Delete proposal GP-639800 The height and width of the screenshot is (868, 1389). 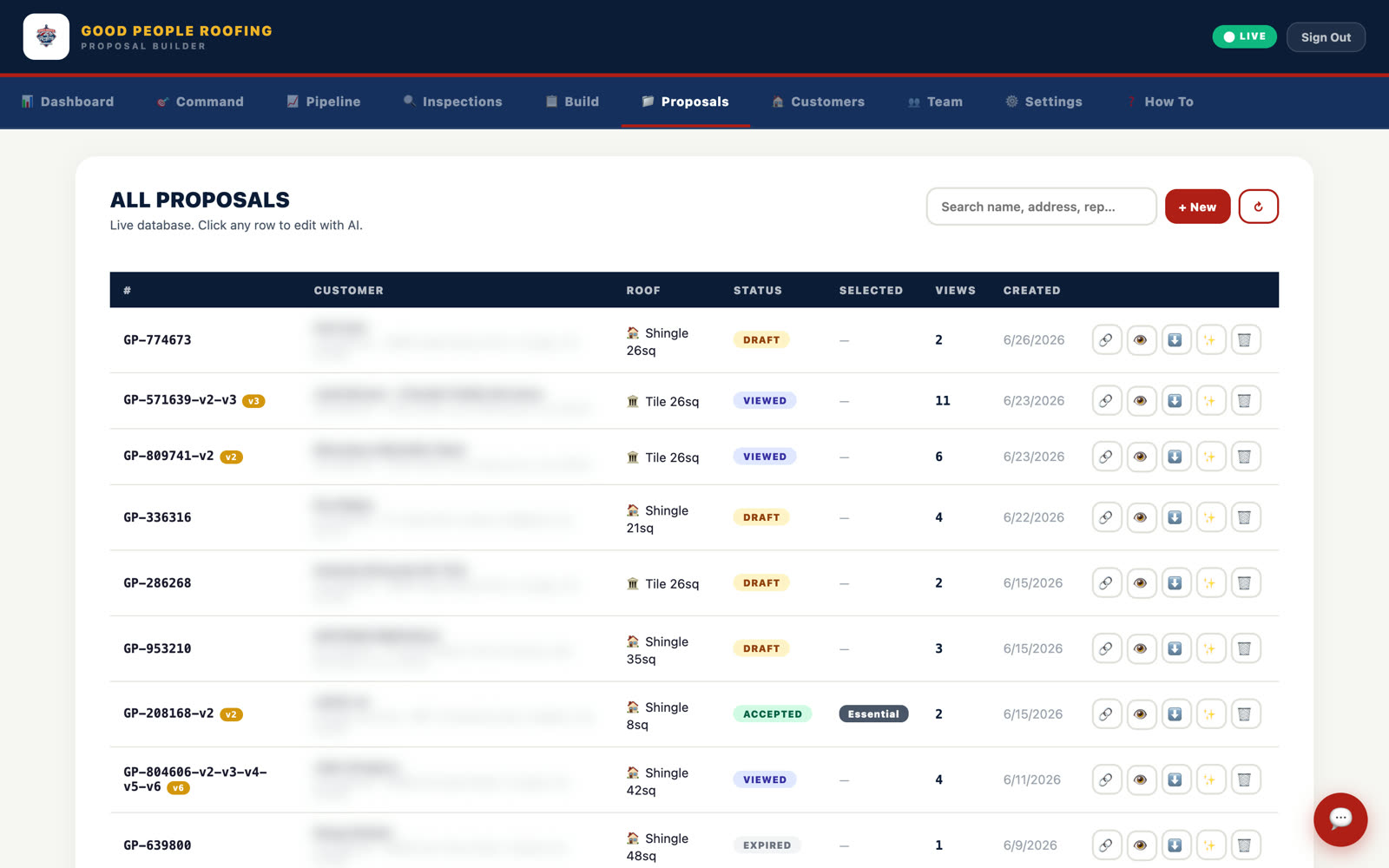pos(1245,845)
